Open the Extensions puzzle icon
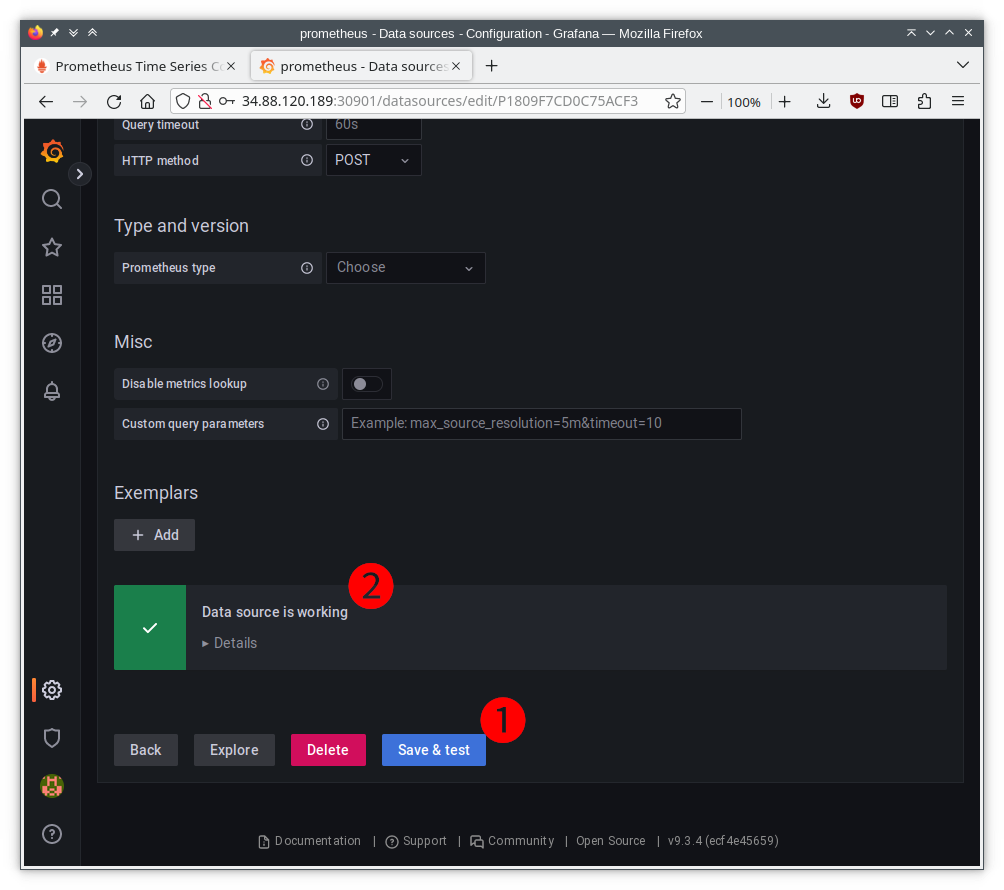Image resolution: width=1004 pixels, height=890 pixels. [924, 101]
